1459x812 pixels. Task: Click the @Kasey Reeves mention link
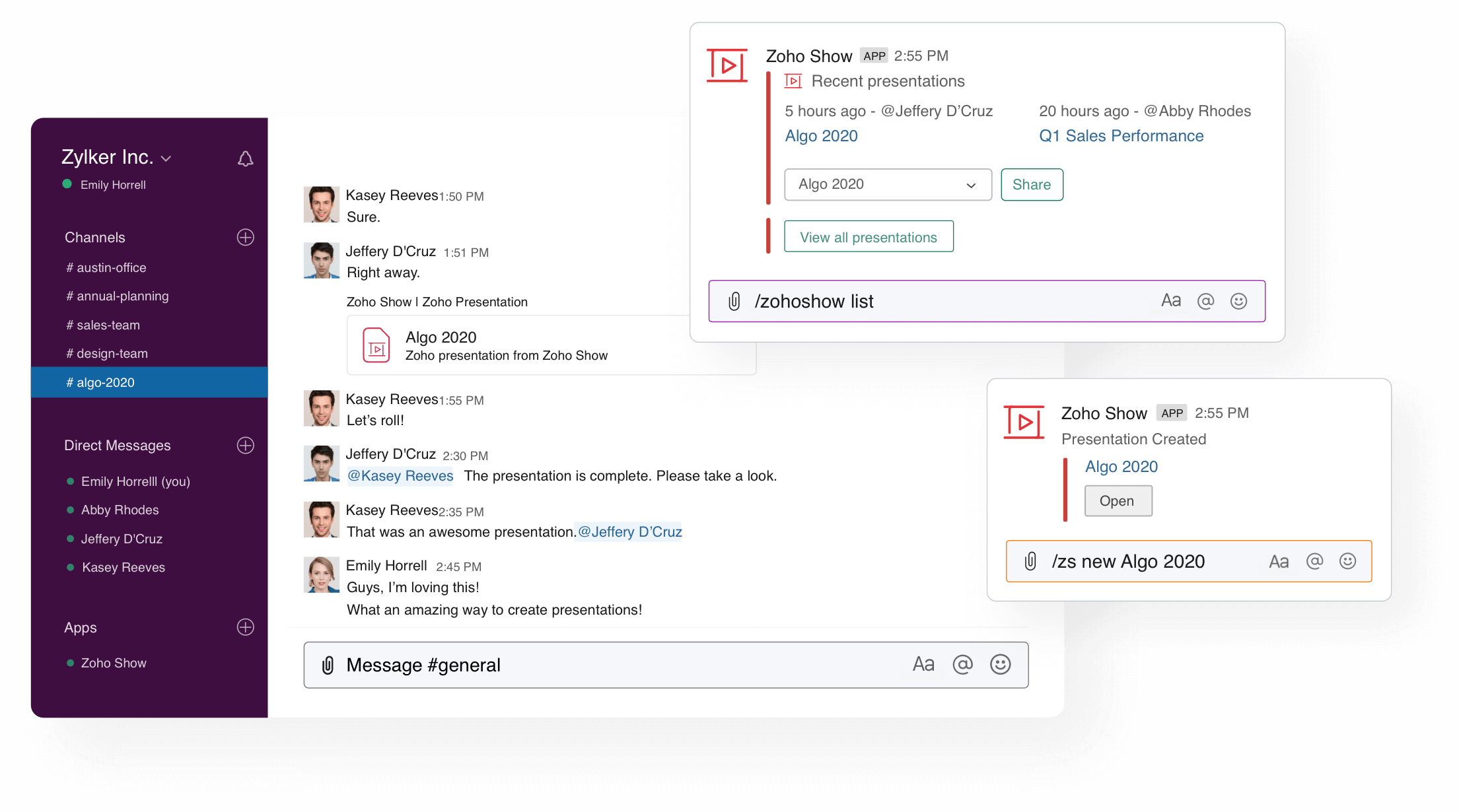(x=400, y=476)
